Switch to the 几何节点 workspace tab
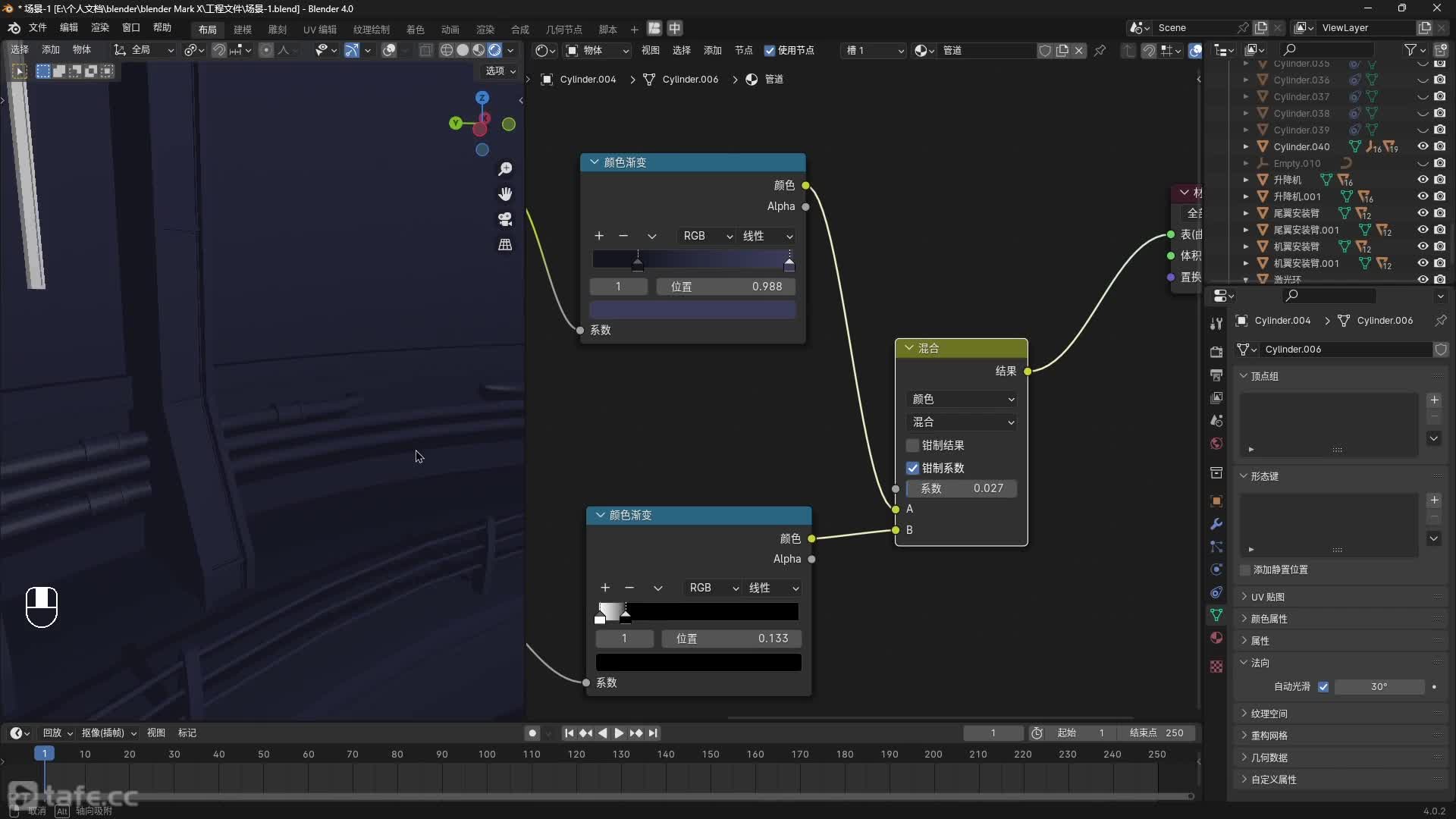 (x=564, y=30)
